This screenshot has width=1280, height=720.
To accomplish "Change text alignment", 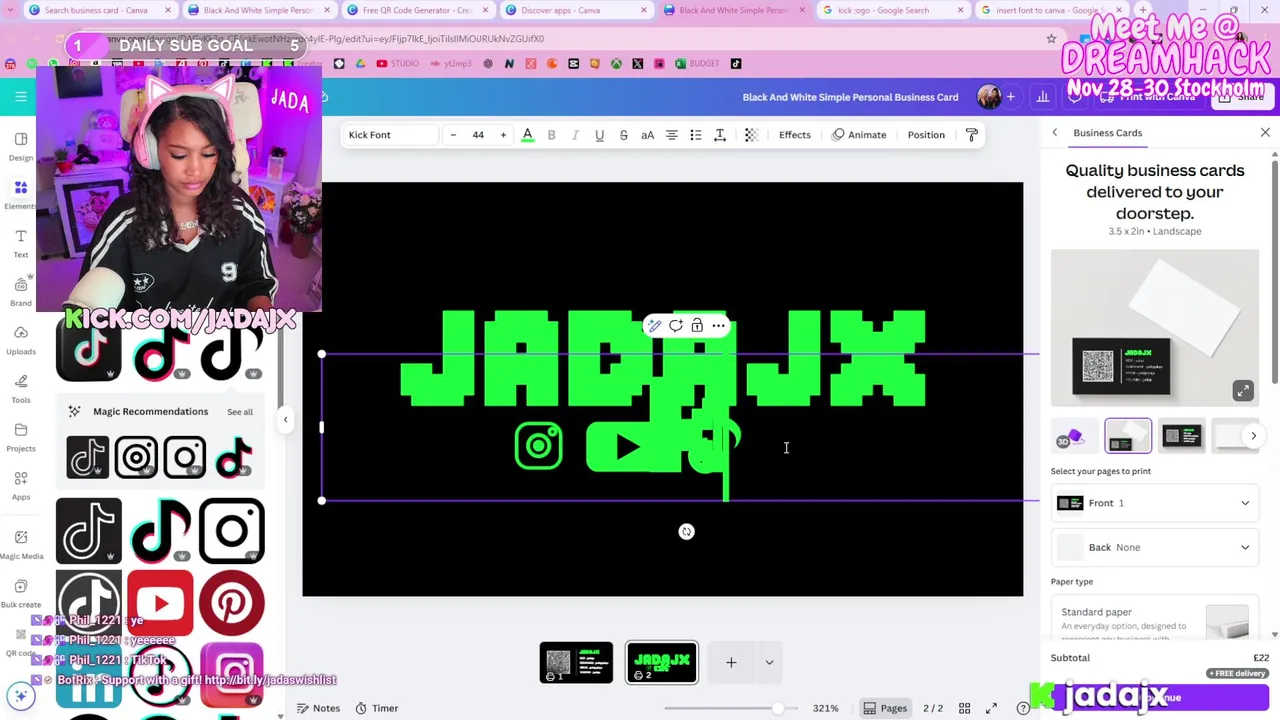I will 671,135.
